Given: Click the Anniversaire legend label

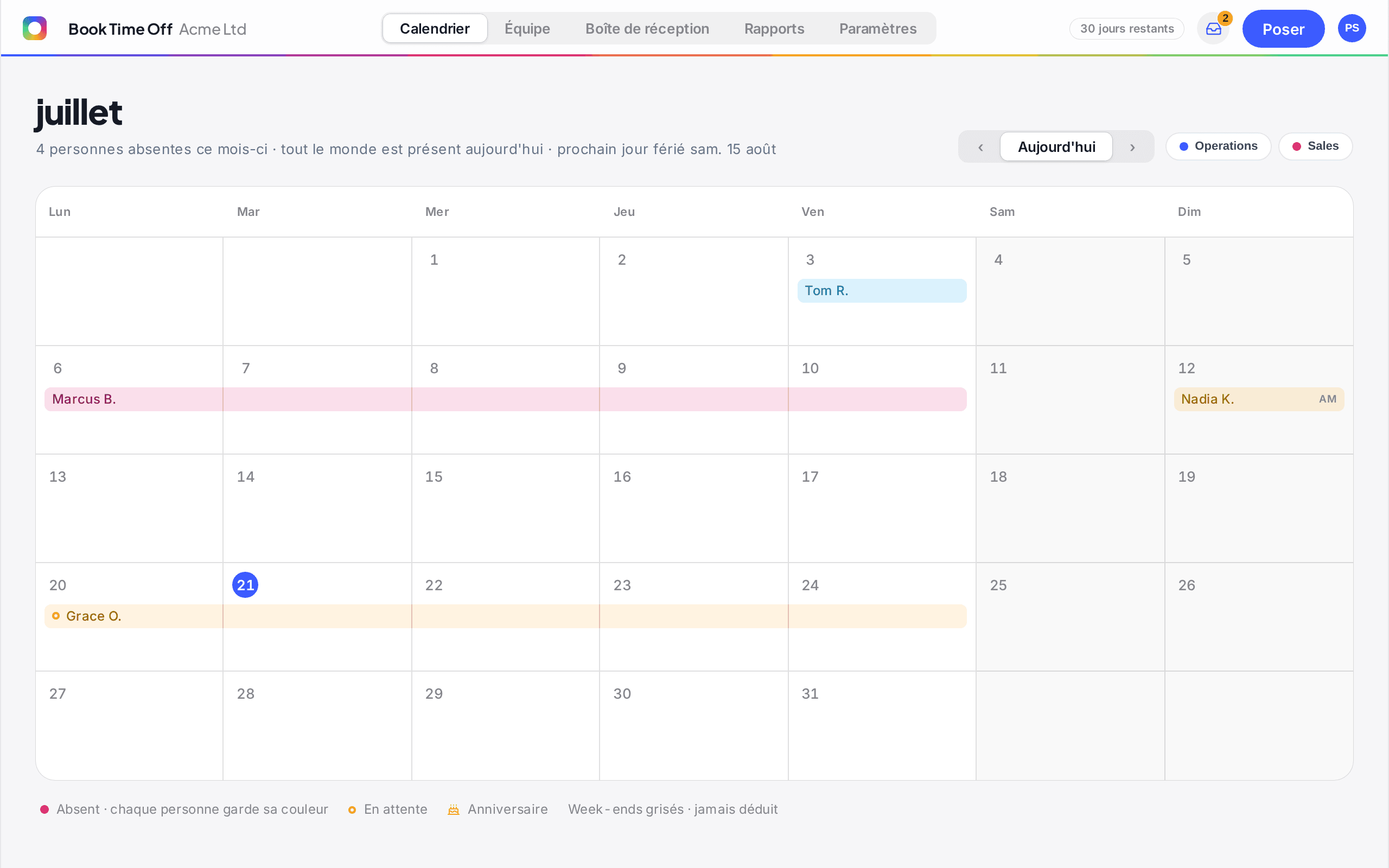Looking at the screenshot, I should pyautogui.click(x=507, y=809).
